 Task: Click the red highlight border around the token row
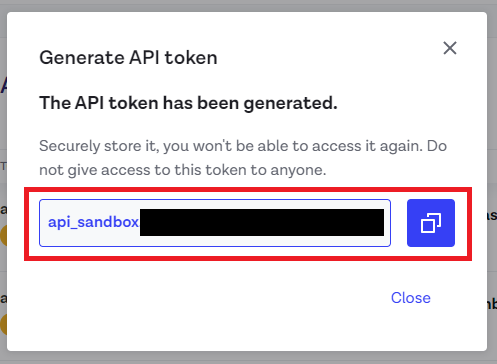click(248, 189)
